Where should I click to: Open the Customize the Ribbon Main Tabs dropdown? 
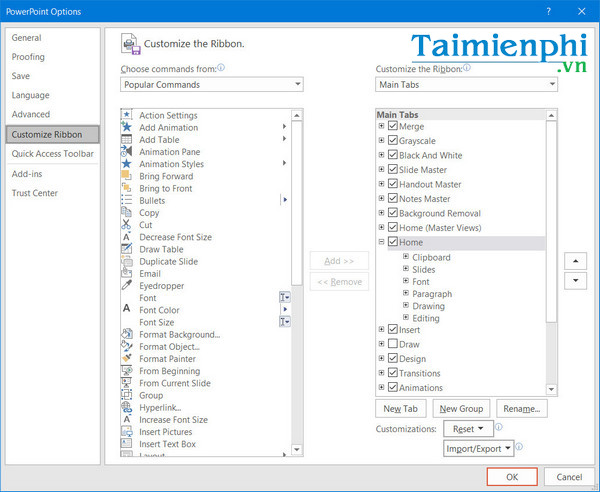point(466,85)
